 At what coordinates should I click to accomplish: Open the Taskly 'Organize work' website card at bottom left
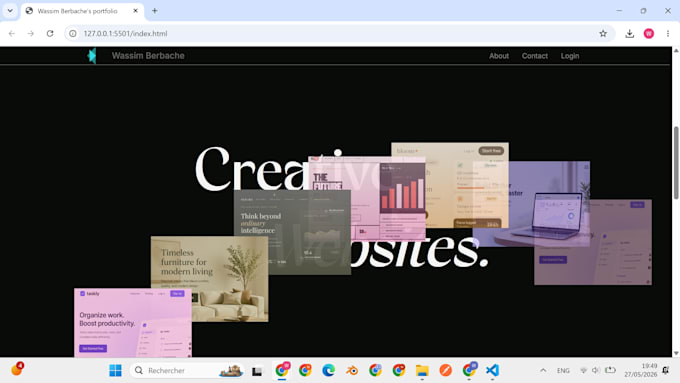coord(133,323)
